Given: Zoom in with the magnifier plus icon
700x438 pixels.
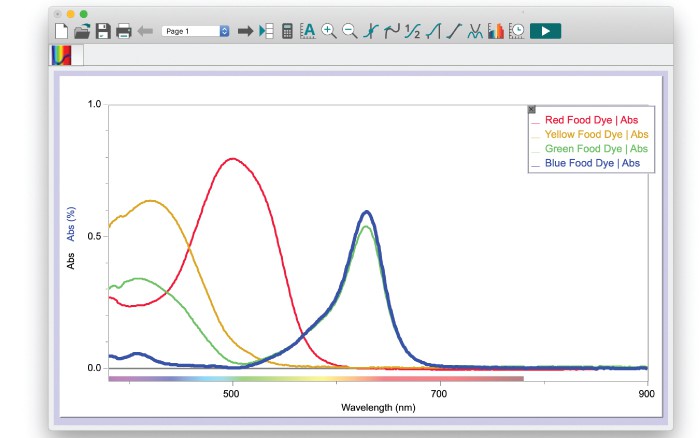Looking at the screenshot, I should pos(329,31).
